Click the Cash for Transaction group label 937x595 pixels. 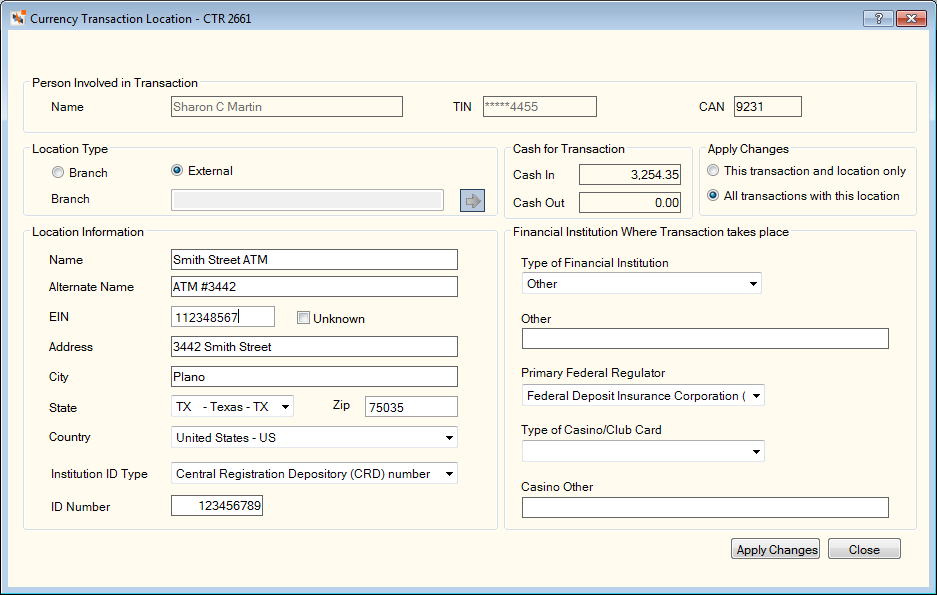[x=569, y=149]
